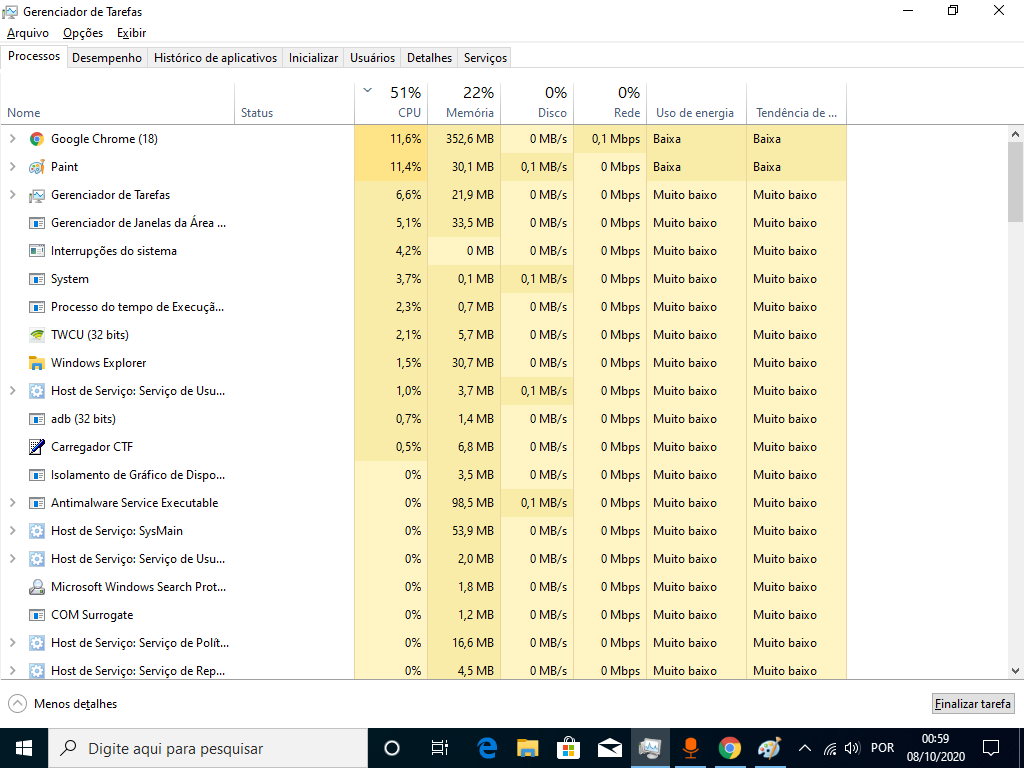
Task: Click the taskbar search box
Action: (208, 748)
